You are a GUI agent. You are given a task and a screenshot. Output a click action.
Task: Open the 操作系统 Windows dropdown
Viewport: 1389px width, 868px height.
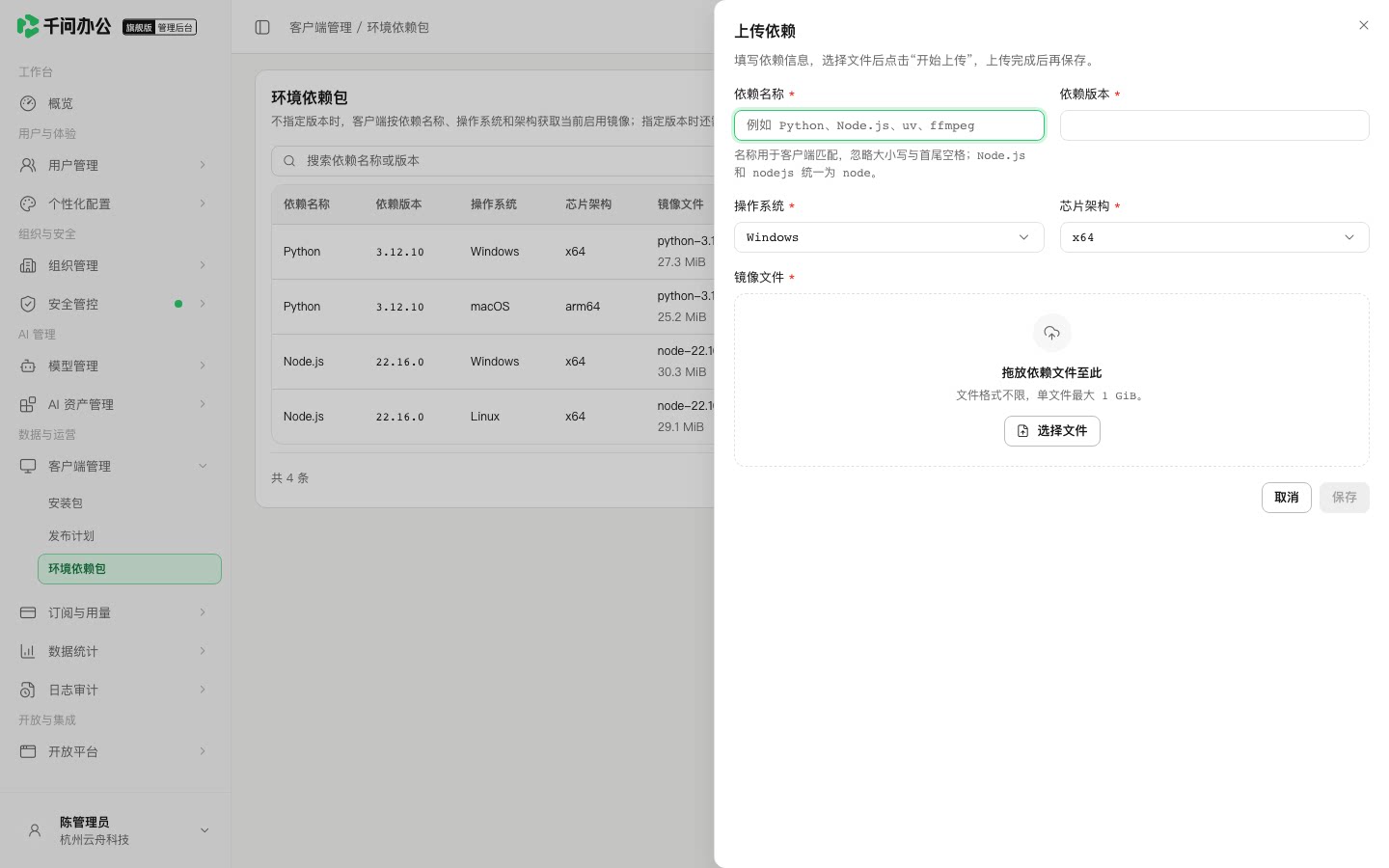point(888,237)
